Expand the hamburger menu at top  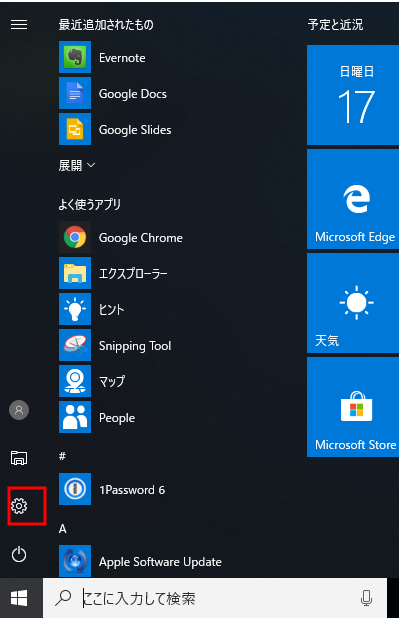[19, 24]
